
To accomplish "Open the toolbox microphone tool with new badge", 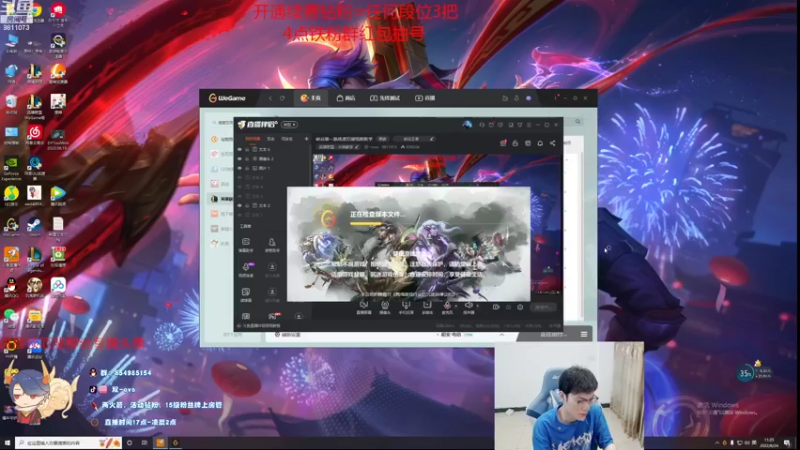I will click(246, 269).
